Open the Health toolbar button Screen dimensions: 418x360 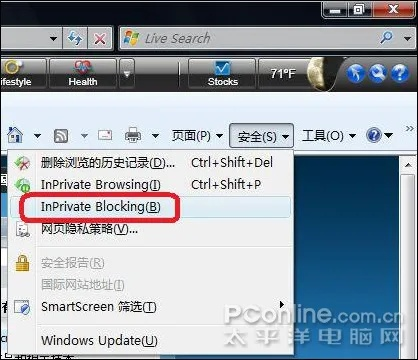click(83, 73)
